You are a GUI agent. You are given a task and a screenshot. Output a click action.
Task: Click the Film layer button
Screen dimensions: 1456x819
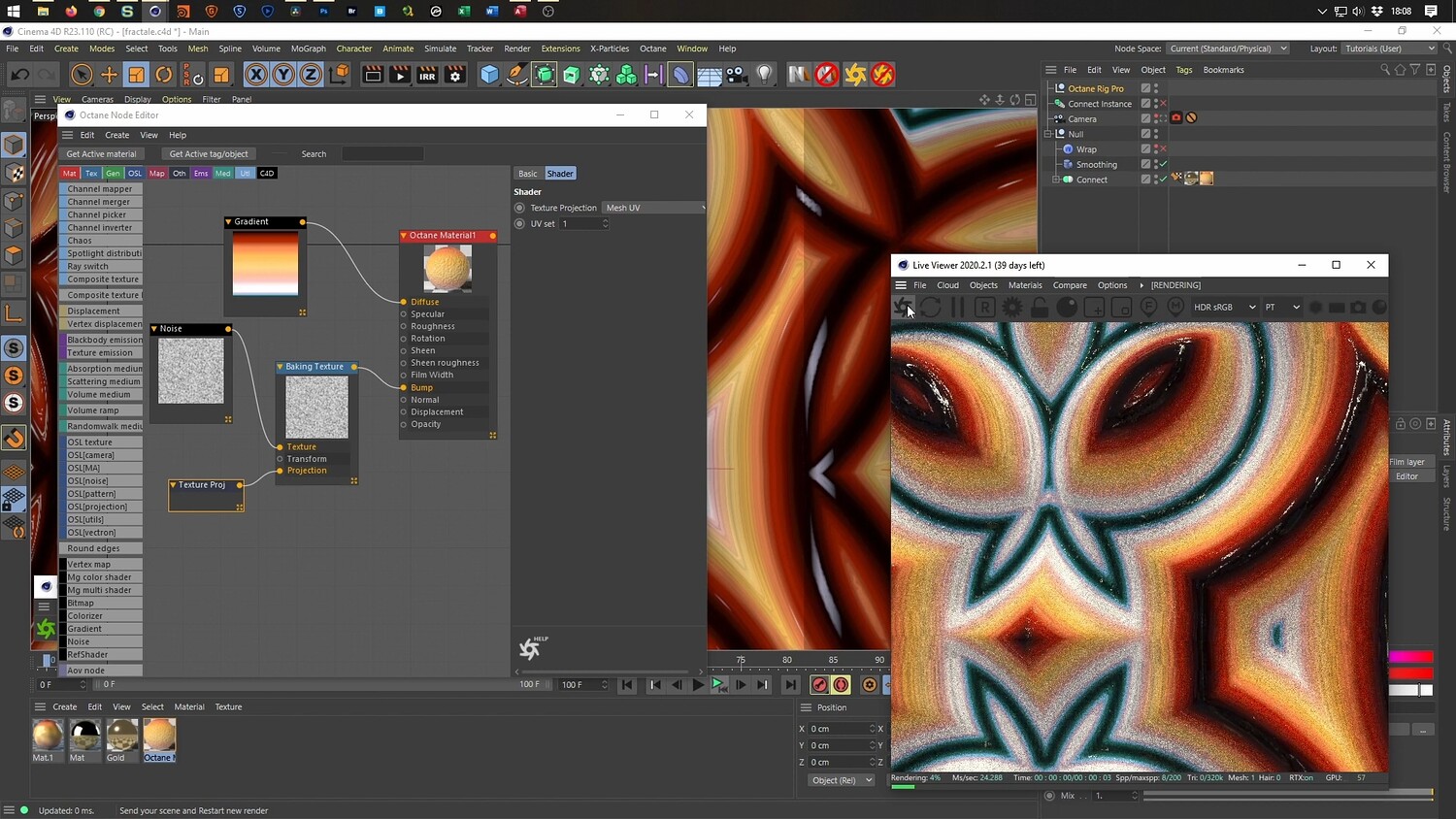(1408, 462)
